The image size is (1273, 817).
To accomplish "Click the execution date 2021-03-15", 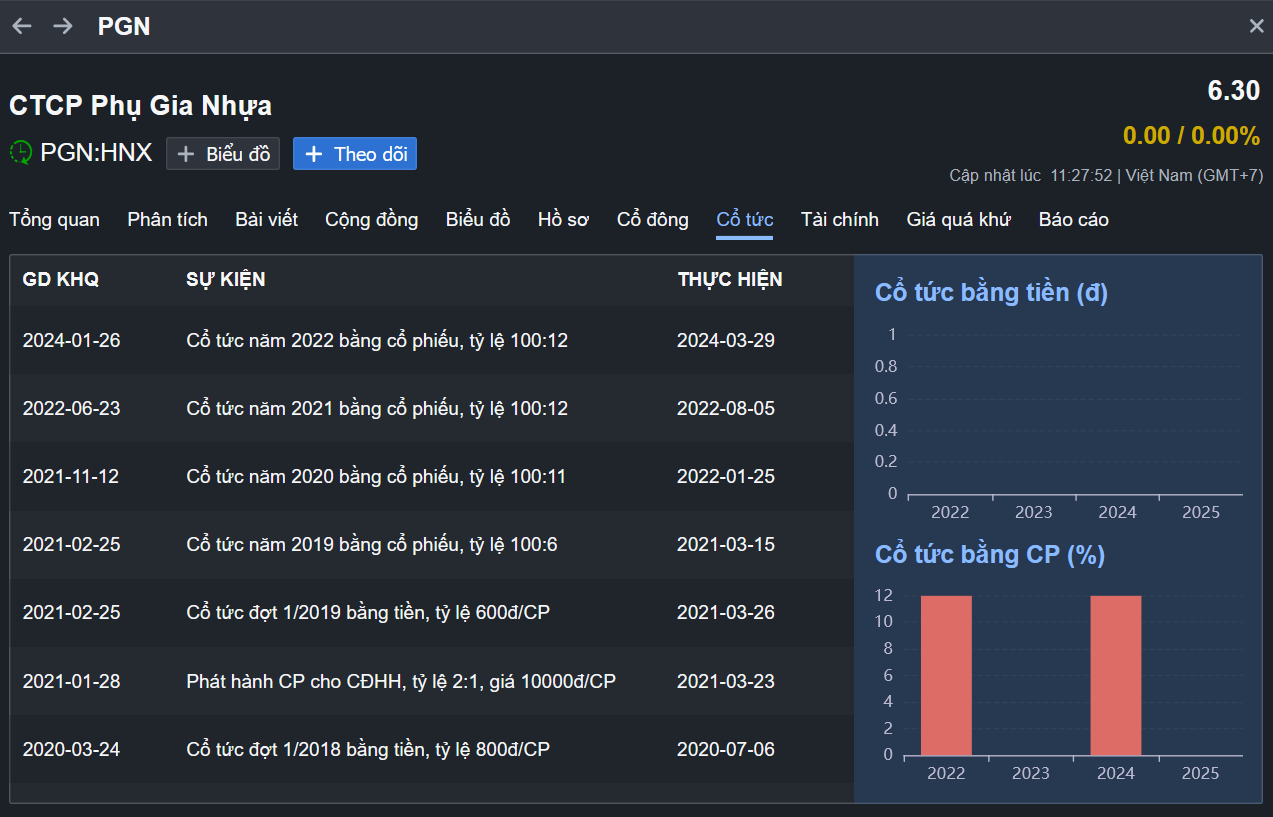I will [726, 545].
